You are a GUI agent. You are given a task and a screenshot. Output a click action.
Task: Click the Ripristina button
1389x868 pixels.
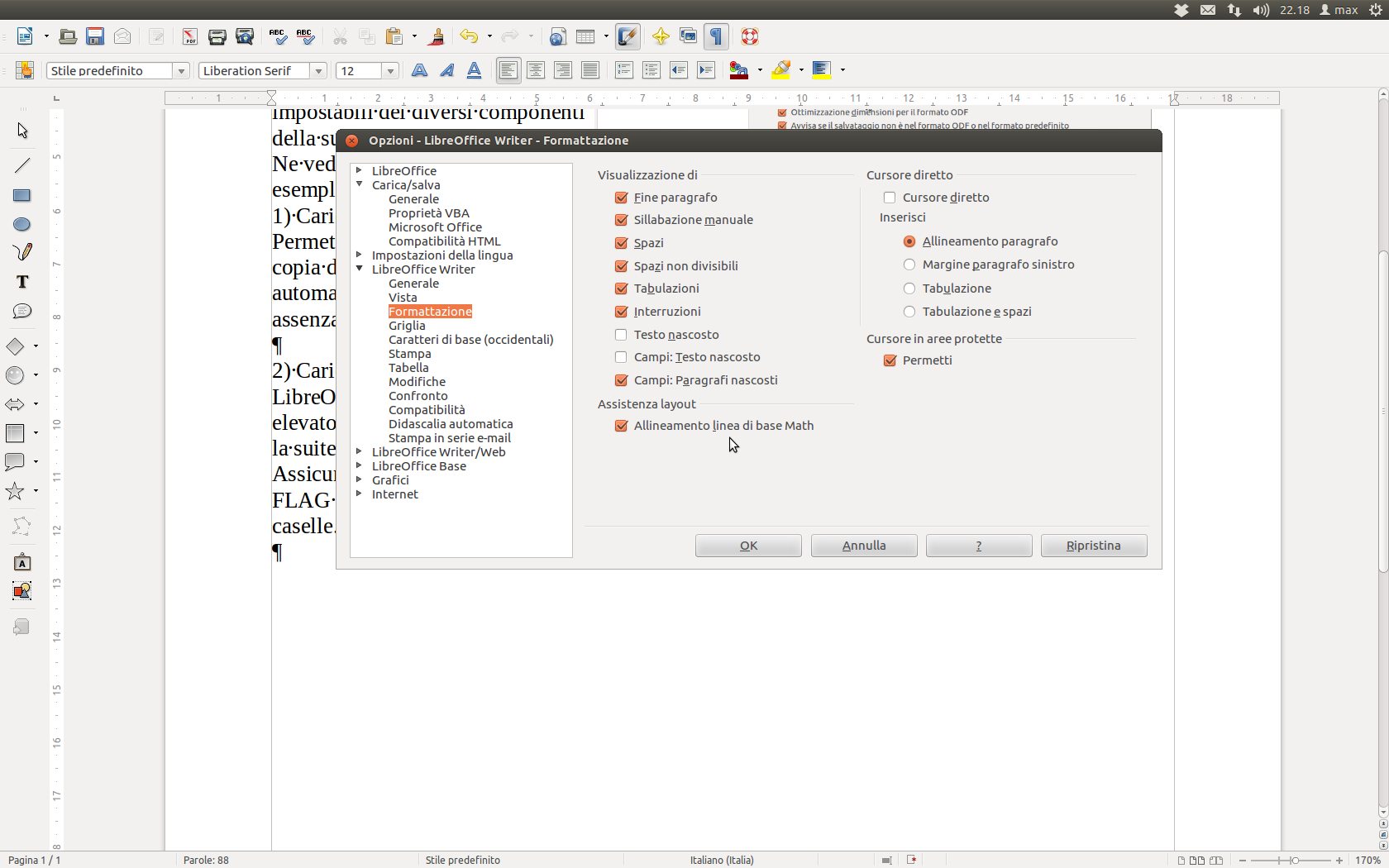[x=1094, y=546]
